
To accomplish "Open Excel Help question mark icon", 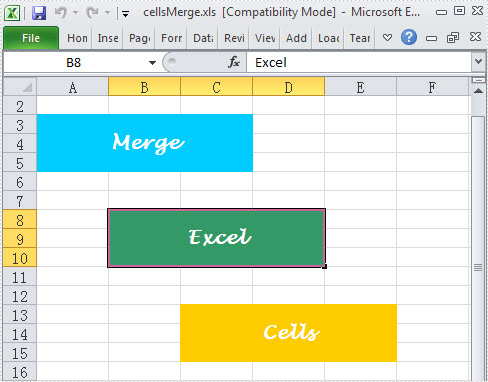I will (x=409, y=37).
